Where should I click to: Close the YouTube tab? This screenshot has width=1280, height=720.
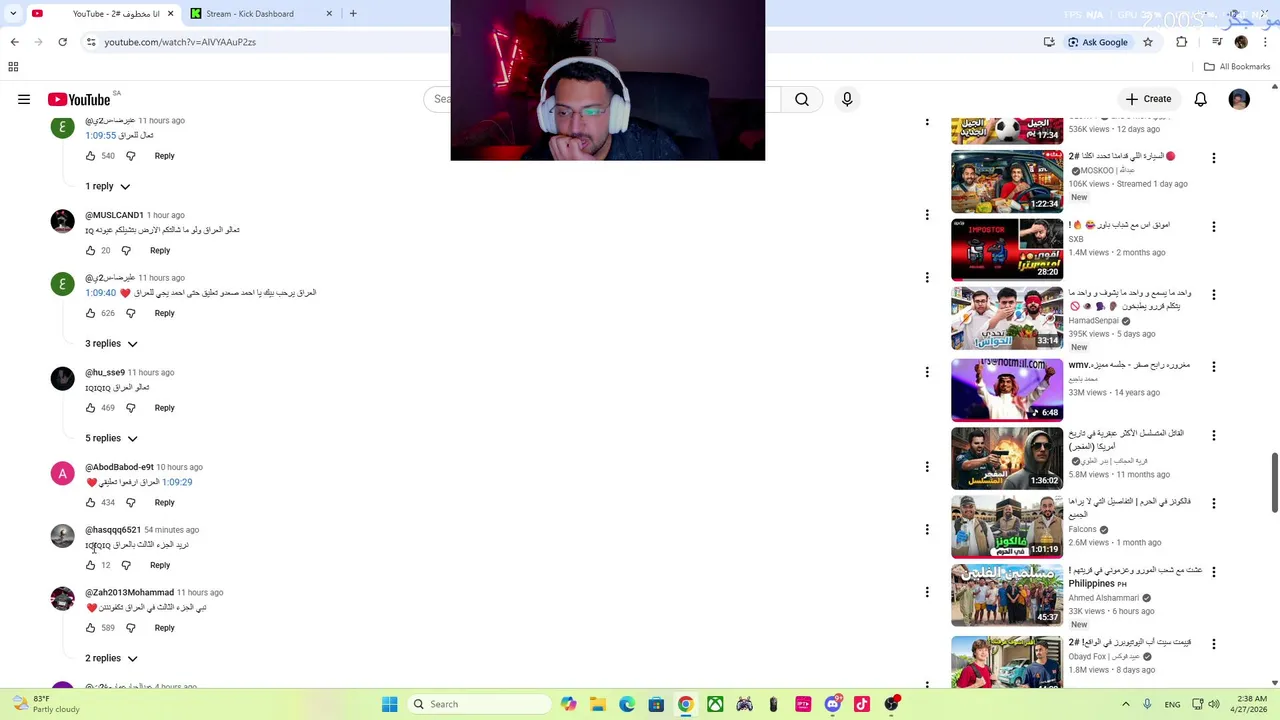(x=170, y=14)
